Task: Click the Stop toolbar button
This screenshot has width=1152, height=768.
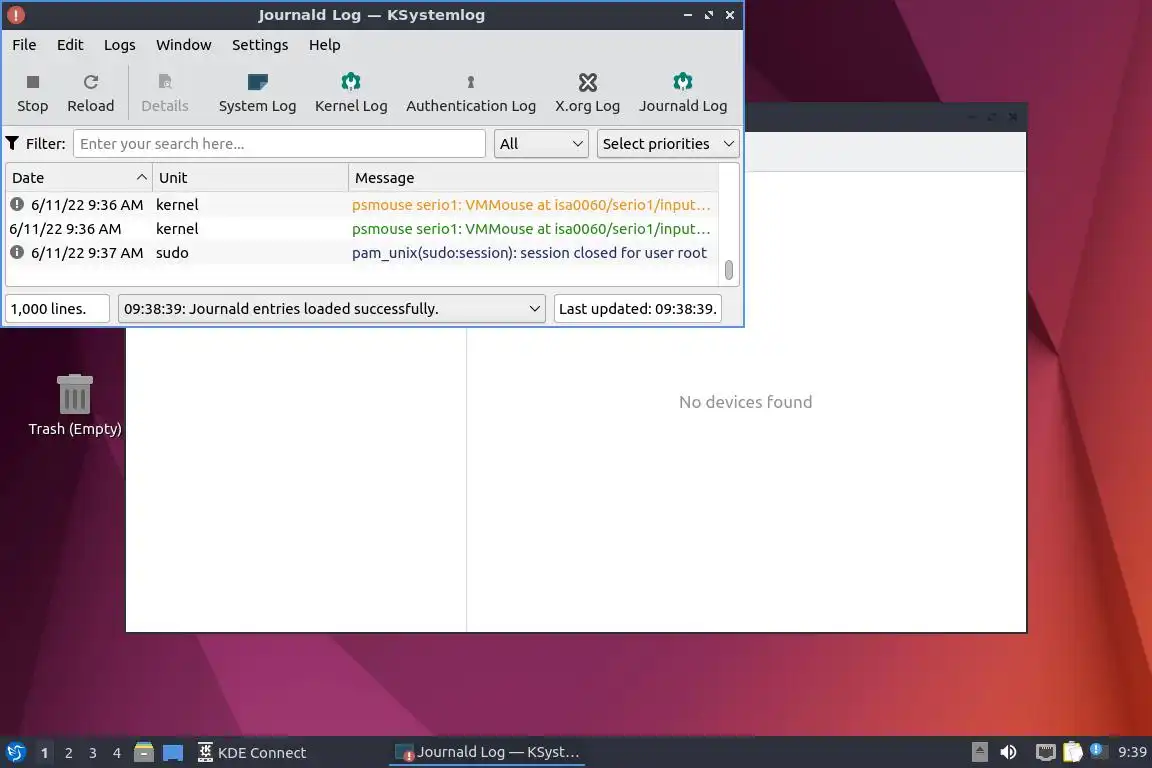Action: [32, 93]
